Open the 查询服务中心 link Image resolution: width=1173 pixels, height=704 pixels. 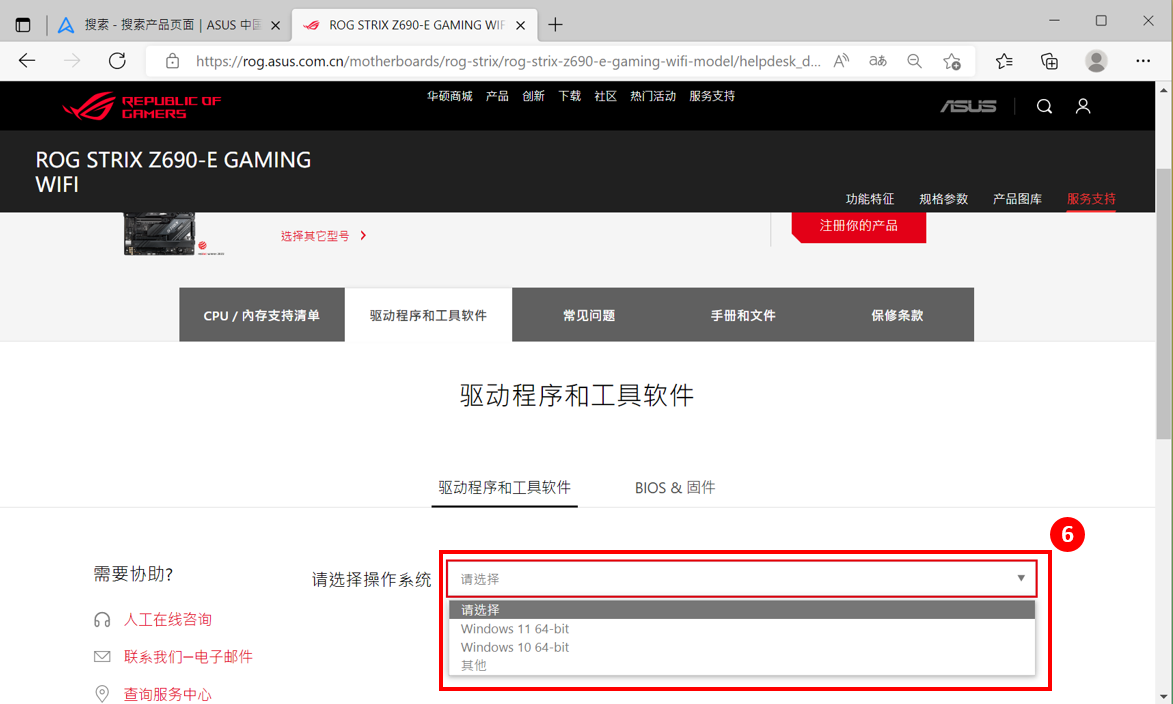[168, 694]
